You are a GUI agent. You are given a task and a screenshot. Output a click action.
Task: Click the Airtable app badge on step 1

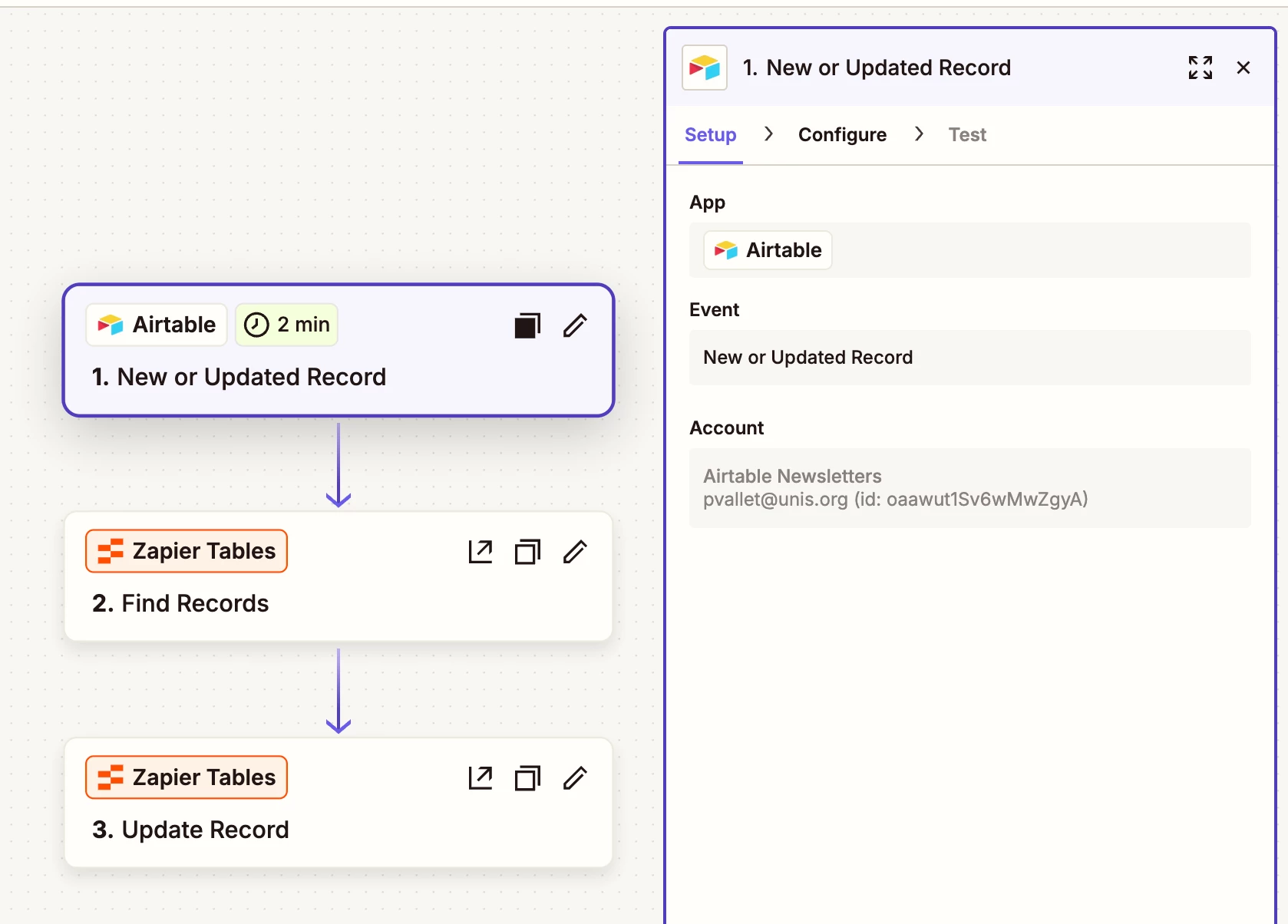point(157,325)
